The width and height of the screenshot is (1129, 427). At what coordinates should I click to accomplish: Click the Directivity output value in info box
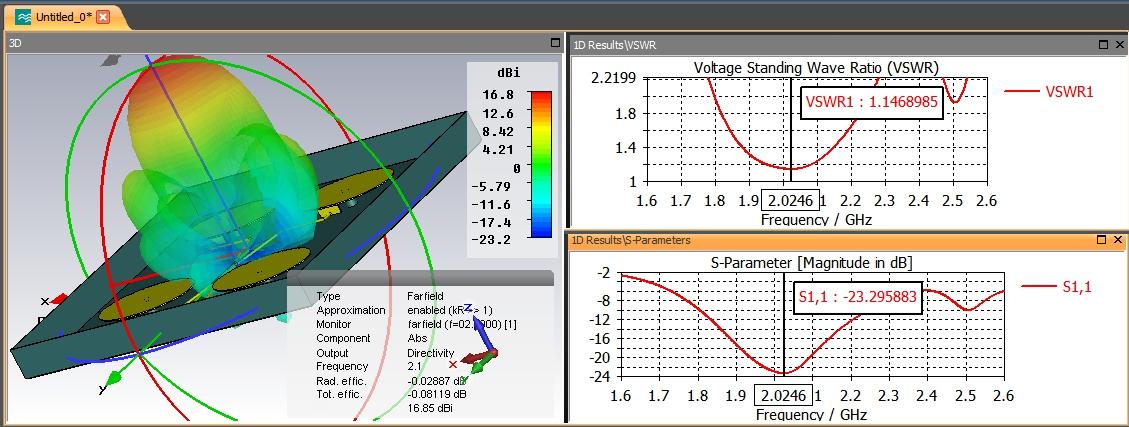(x=431, y=353)
